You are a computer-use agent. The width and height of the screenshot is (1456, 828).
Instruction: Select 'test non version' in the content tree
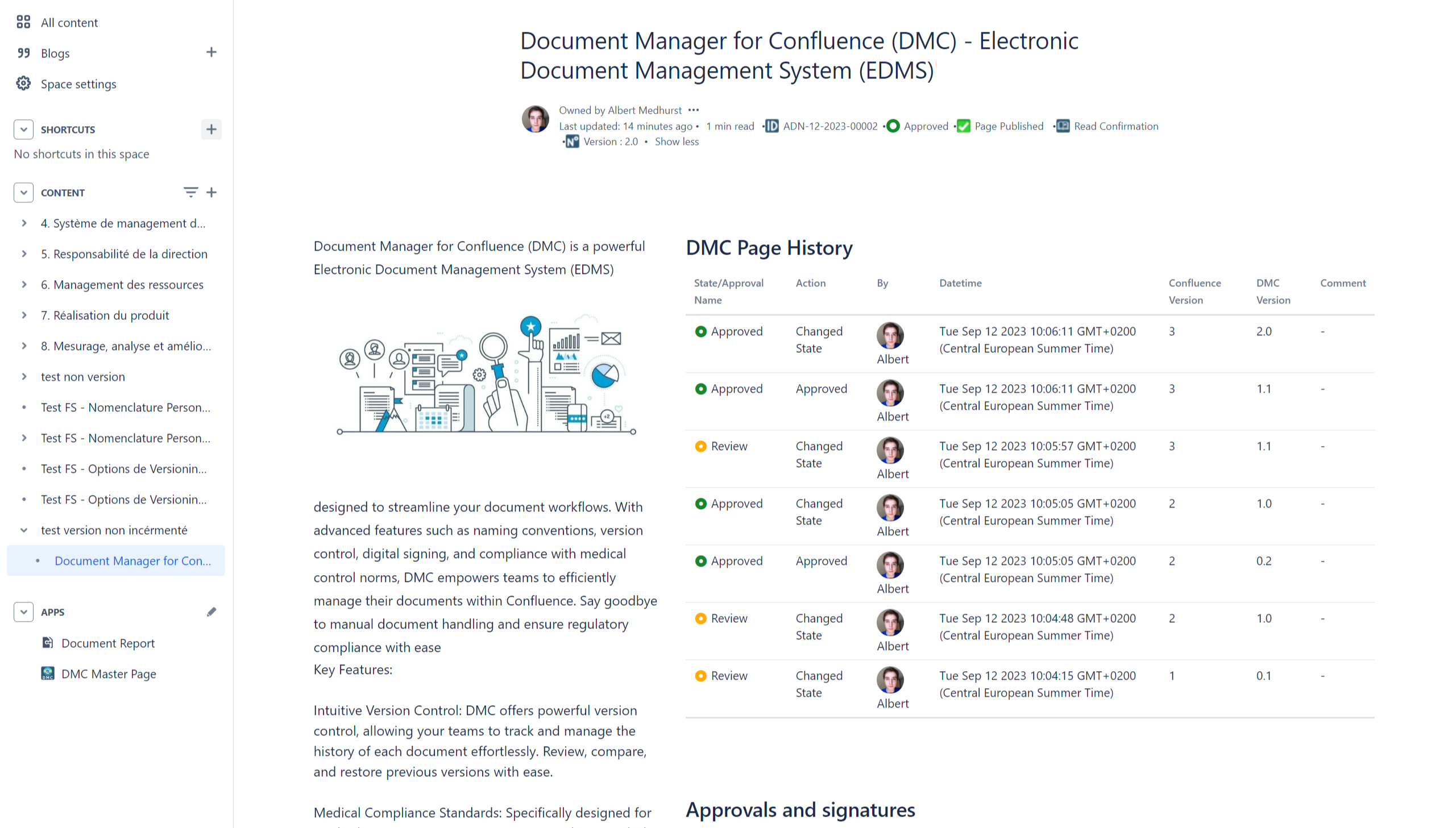(x=82, y=376)
